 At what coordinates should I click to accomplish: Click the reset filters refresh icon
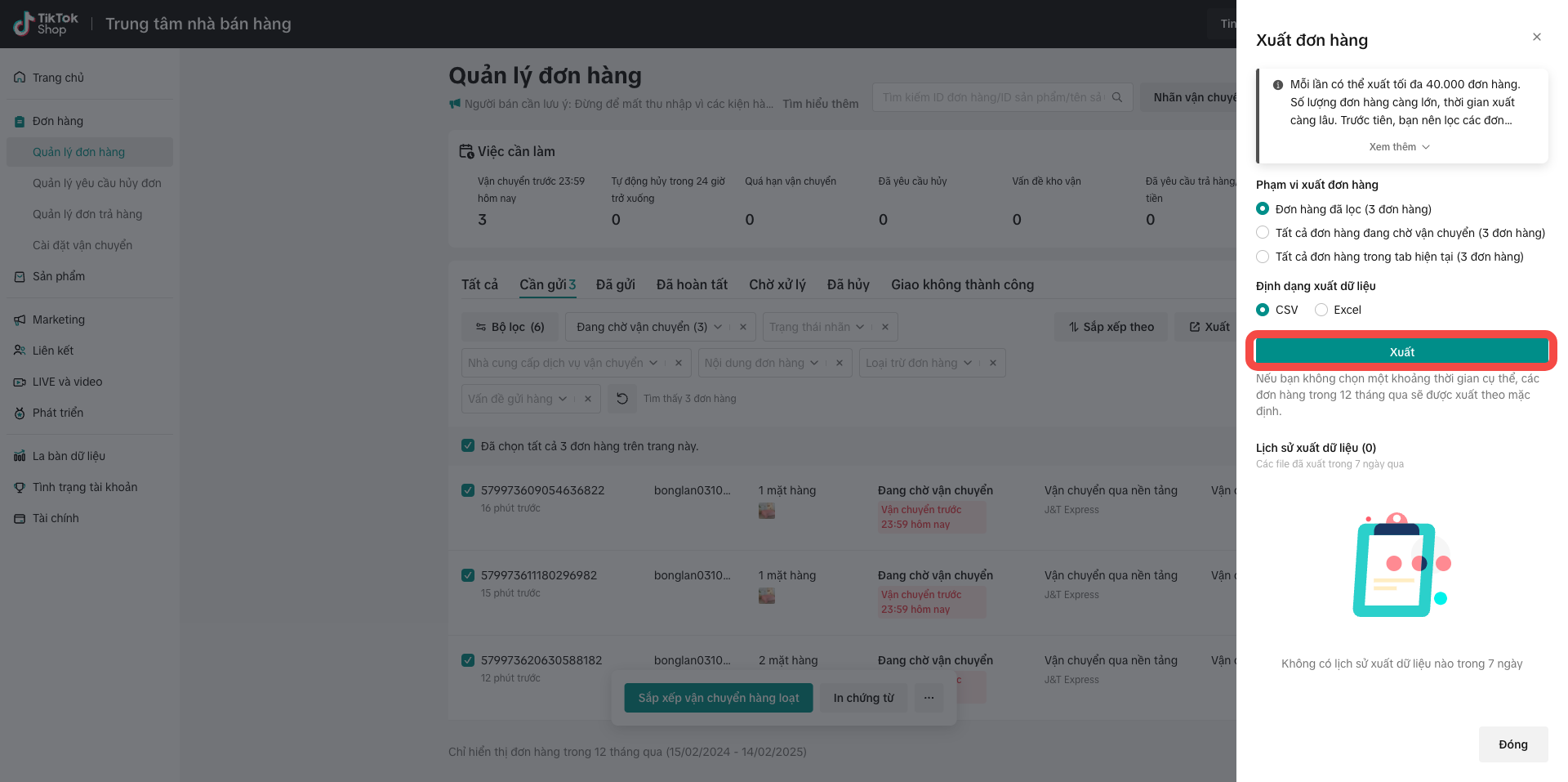[622, 399]
